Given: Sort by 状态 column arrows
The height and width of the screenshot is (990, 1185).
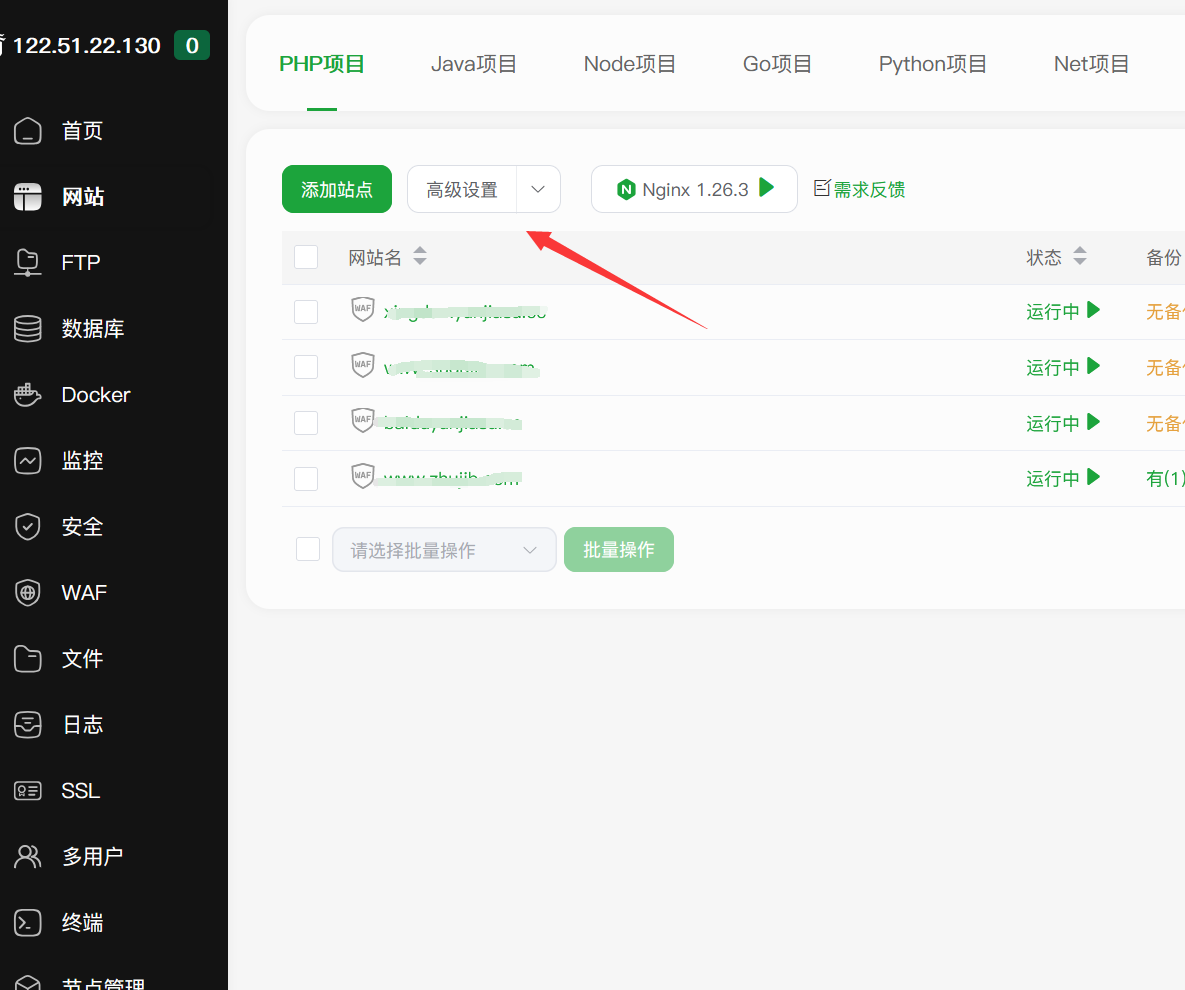Looking at the screenshot, I should pos(1080,256).
